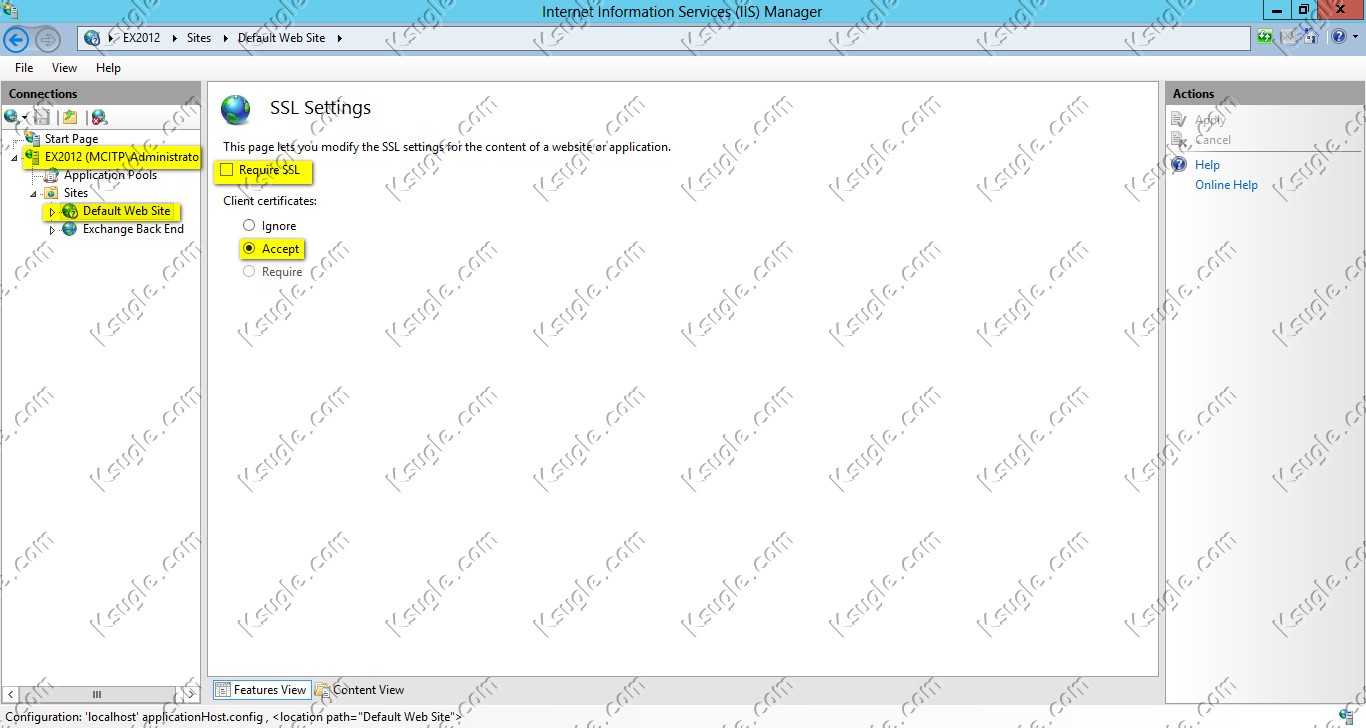Click the Forward navigation arrow
The height and width of the screenshot is (728, 1366).
48,39
